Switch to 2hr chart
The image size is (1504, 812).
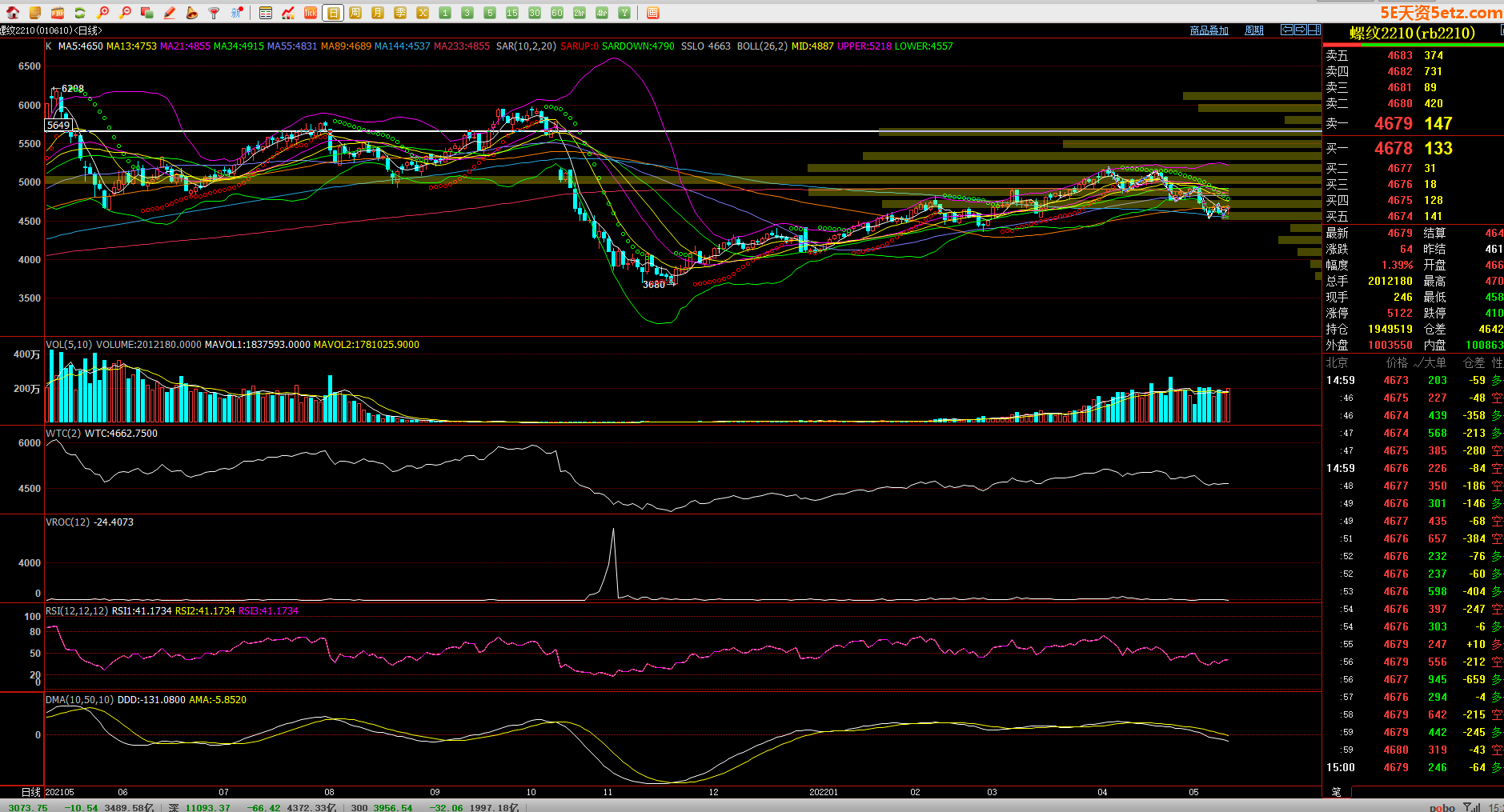(580, 13)
